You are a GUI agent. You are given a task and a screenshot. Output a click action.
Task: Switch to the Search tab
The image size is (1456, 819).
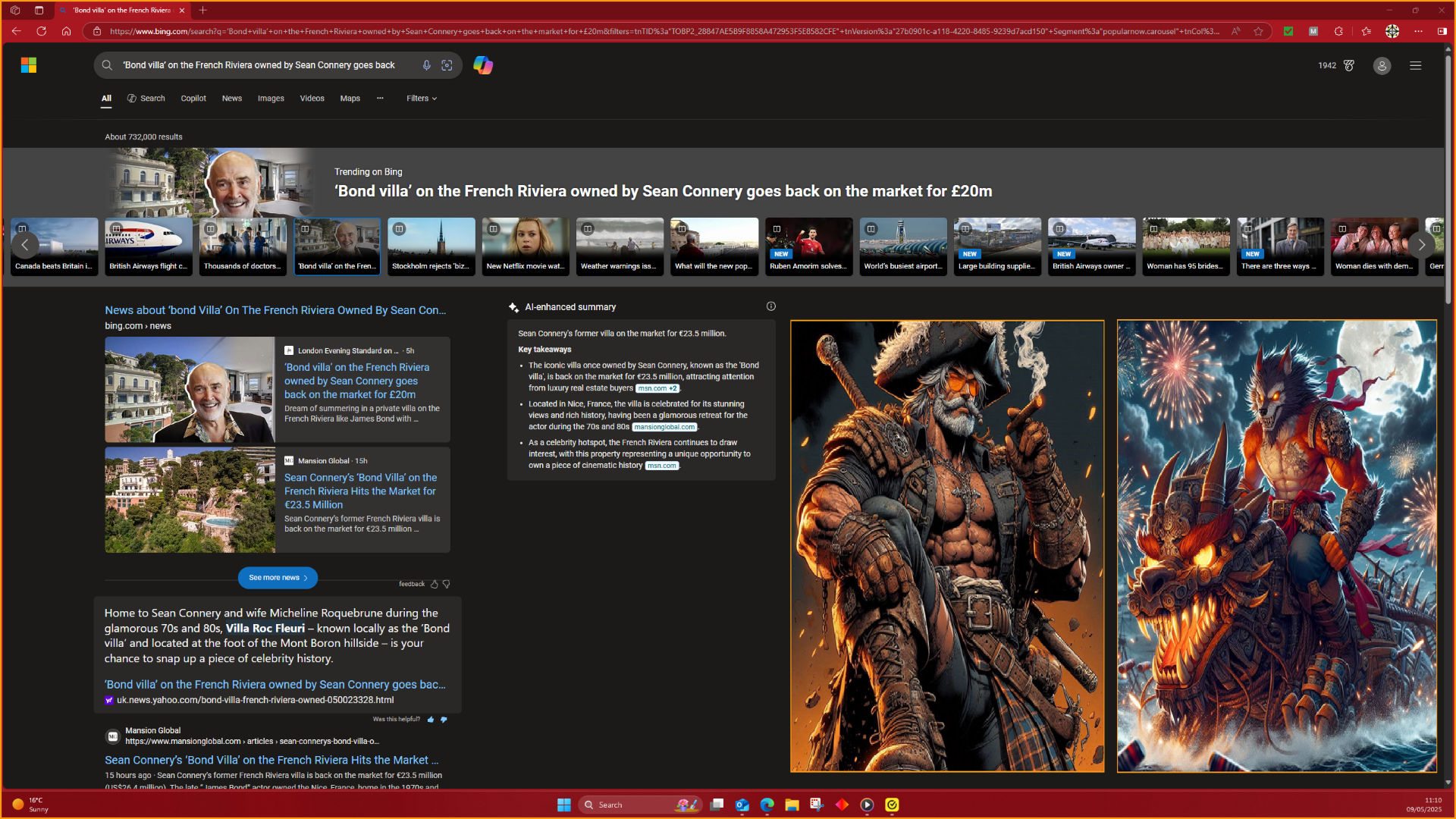pyautogui.click(x=146, y=99)
